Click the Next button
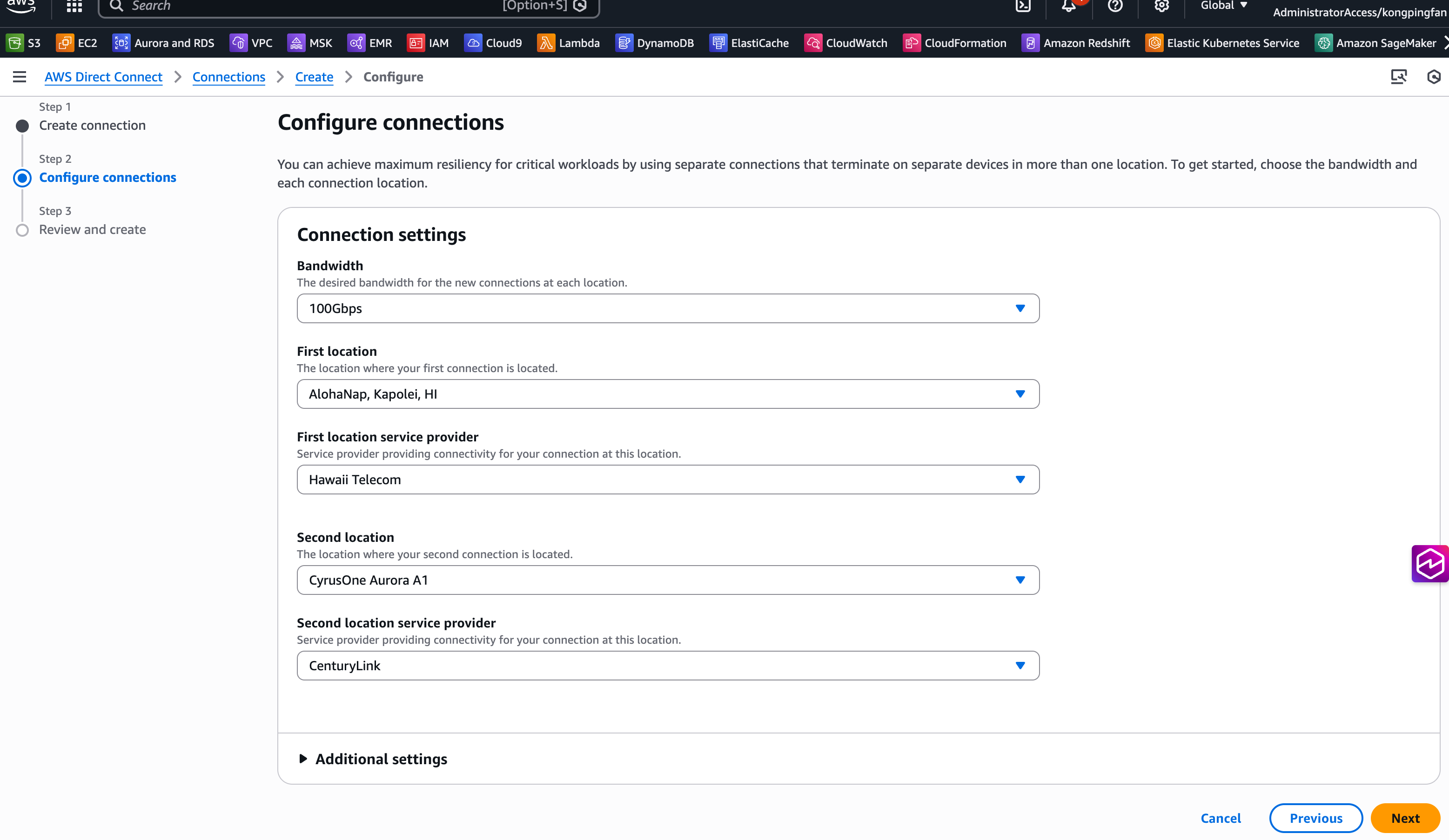The image size is (1449, 840). (x=1405, y=818)
